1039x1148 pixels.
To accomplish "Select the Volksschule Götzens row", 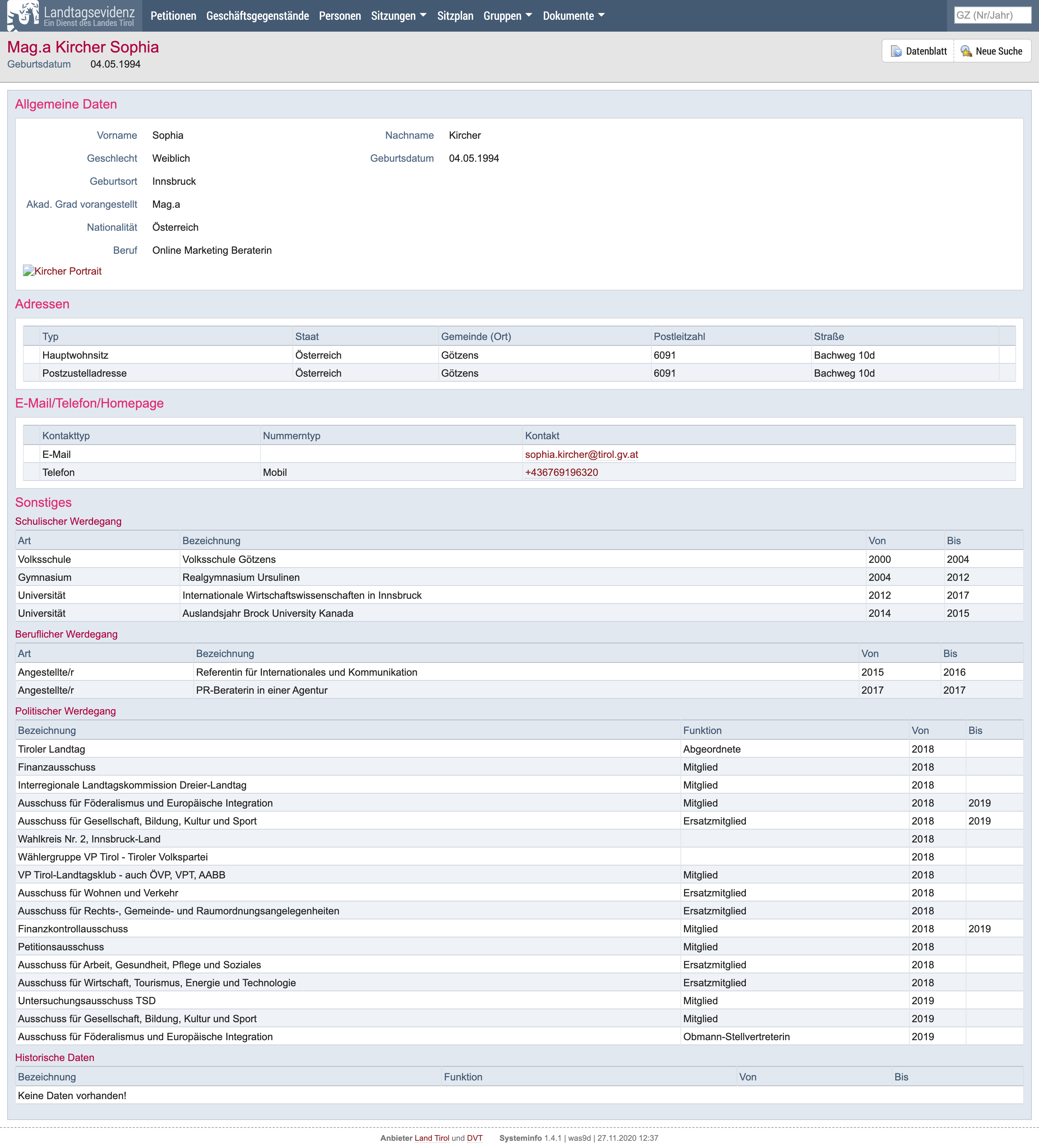I will pos(519,559).
